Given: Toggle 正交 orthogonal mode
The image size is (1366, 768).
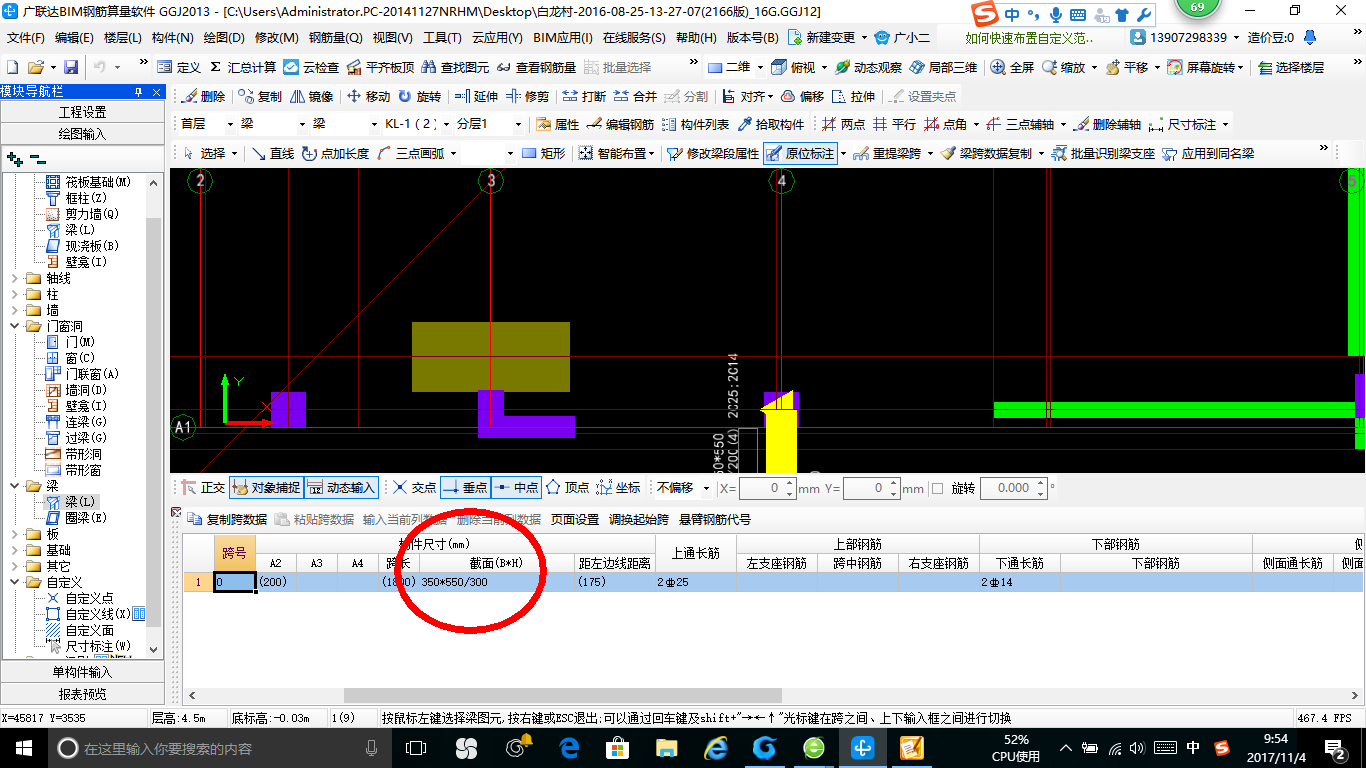Looking at the screenshot, I should (x=203, y=488).
